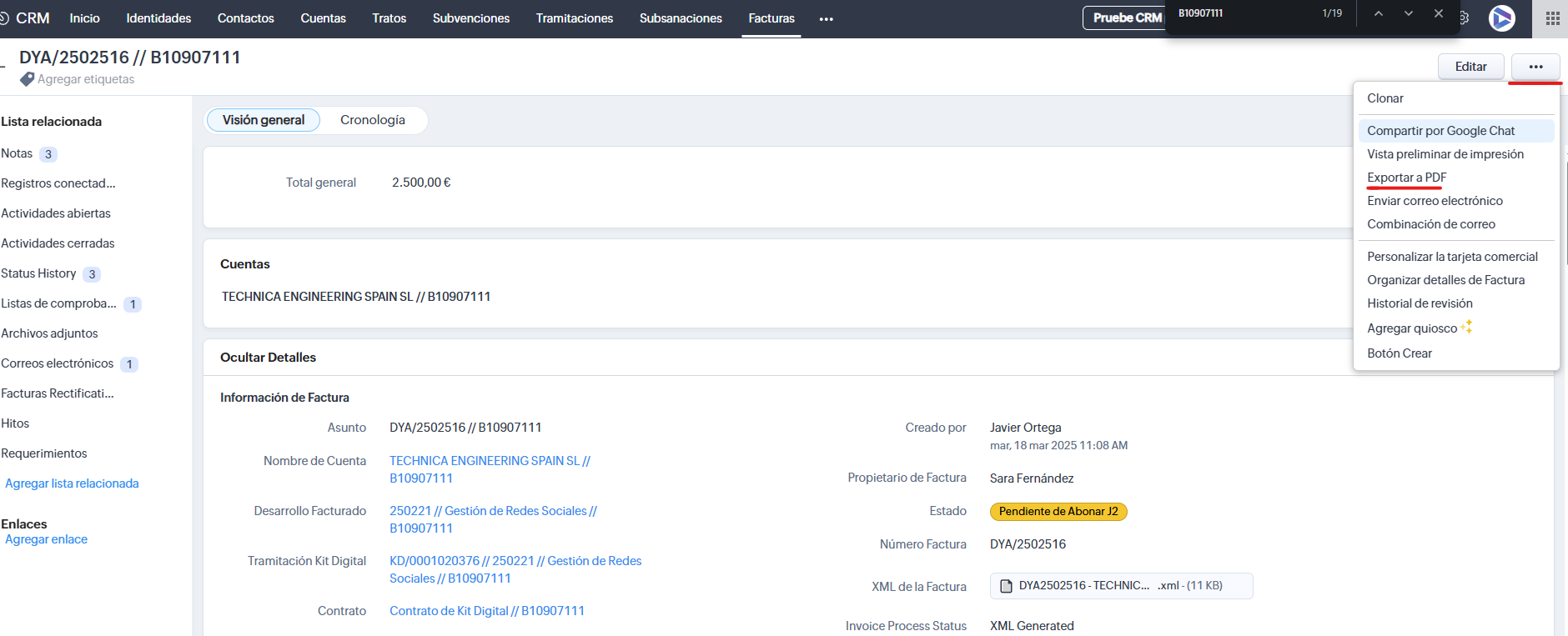
Task: Collapse the Ocultar Detalles section
Action: tap(268, 358)
